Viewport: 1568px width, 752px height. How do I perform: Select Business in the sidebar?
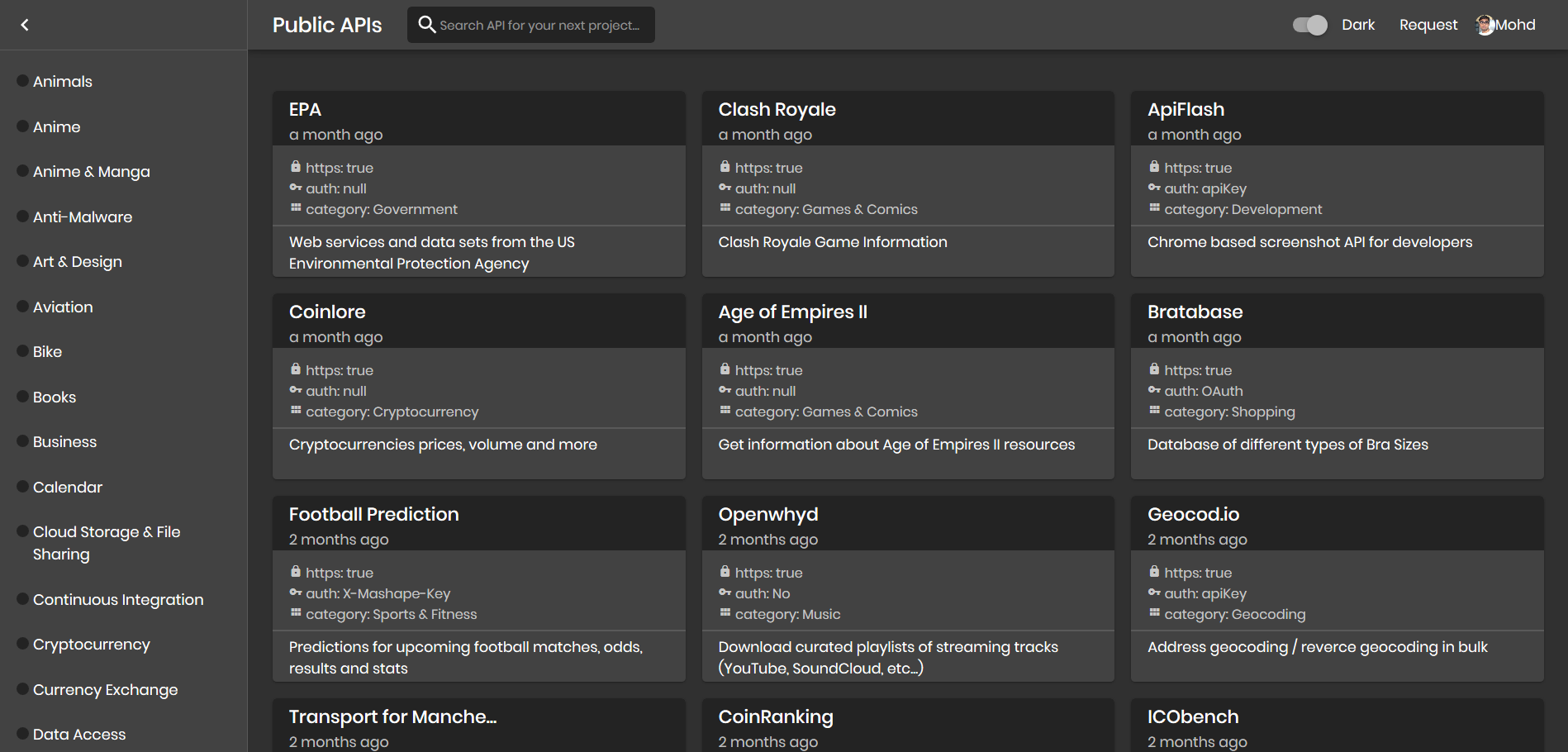coord(65,442)
